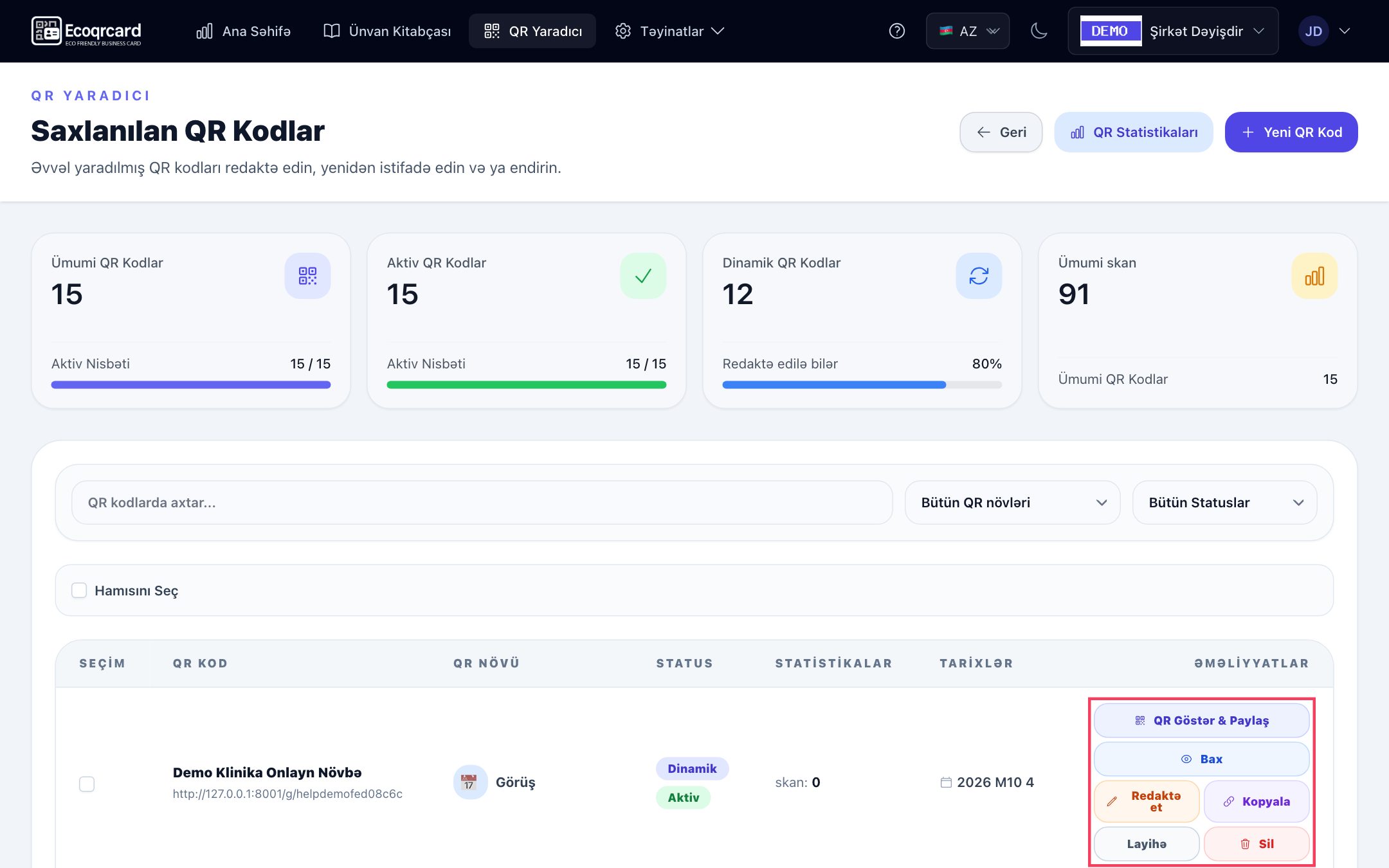Screen dimensions: 1389x868
Task: Expand the Təyinatlar settings menu
Action: 669,31
